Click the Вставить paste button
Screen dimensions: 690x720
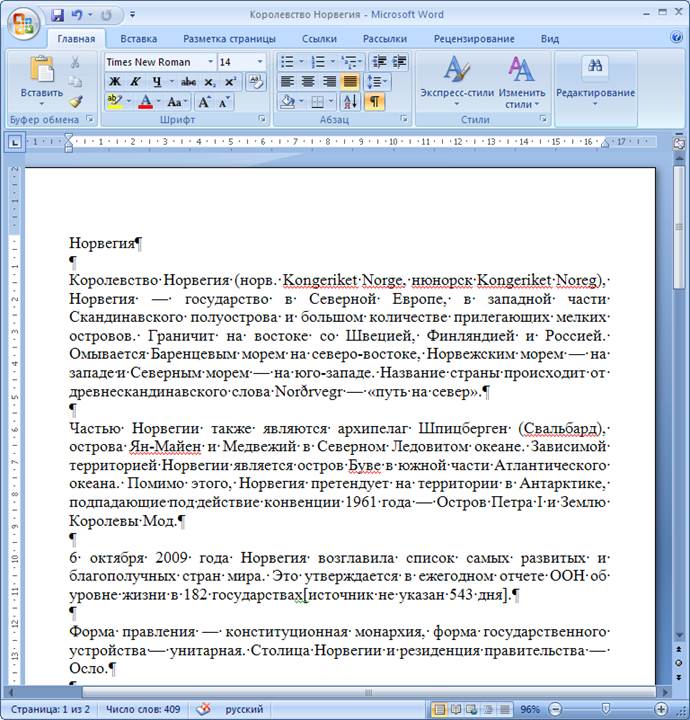41,80
